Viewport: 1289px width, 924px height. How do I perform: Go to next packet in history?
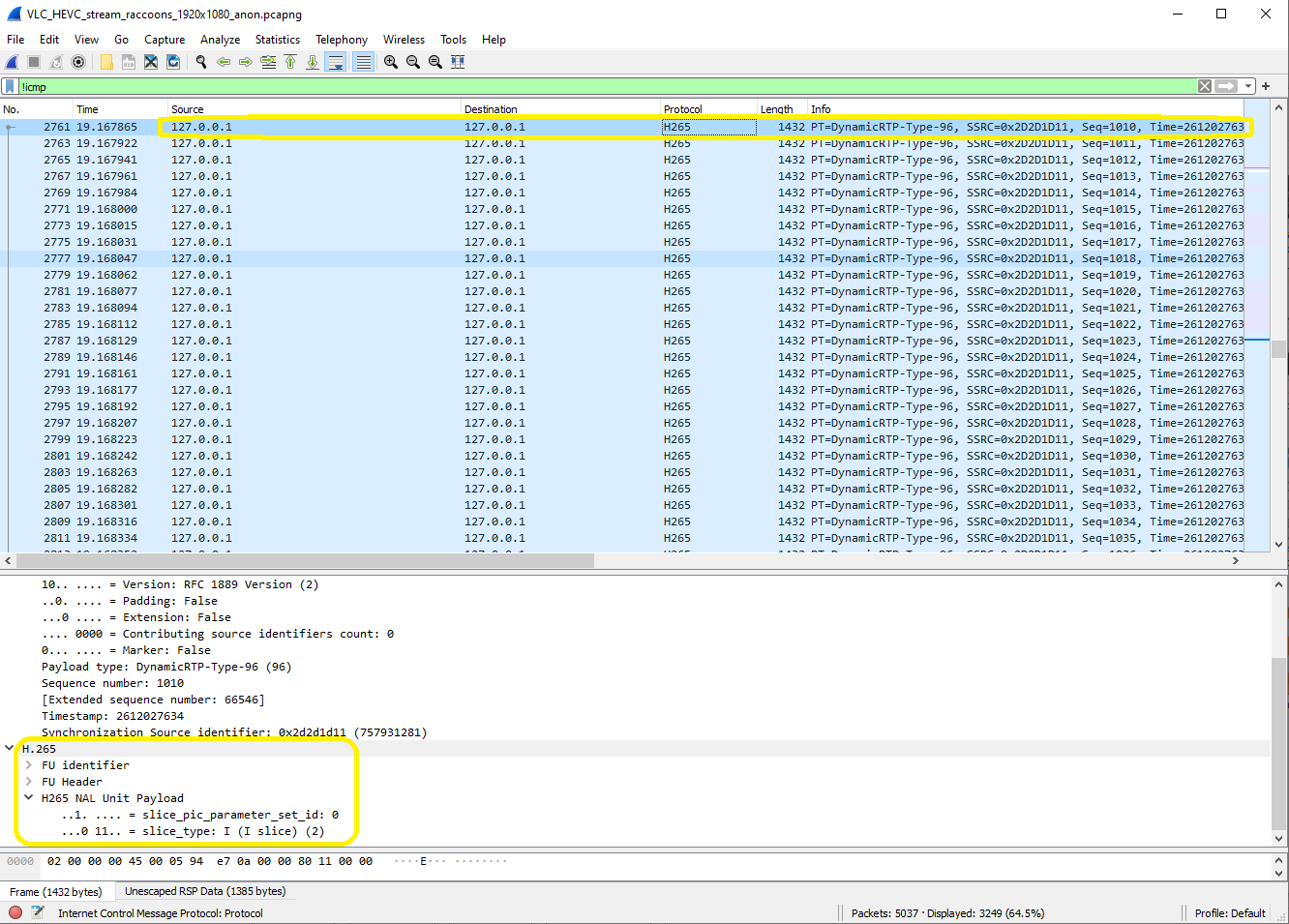click(x=246, y=62)
